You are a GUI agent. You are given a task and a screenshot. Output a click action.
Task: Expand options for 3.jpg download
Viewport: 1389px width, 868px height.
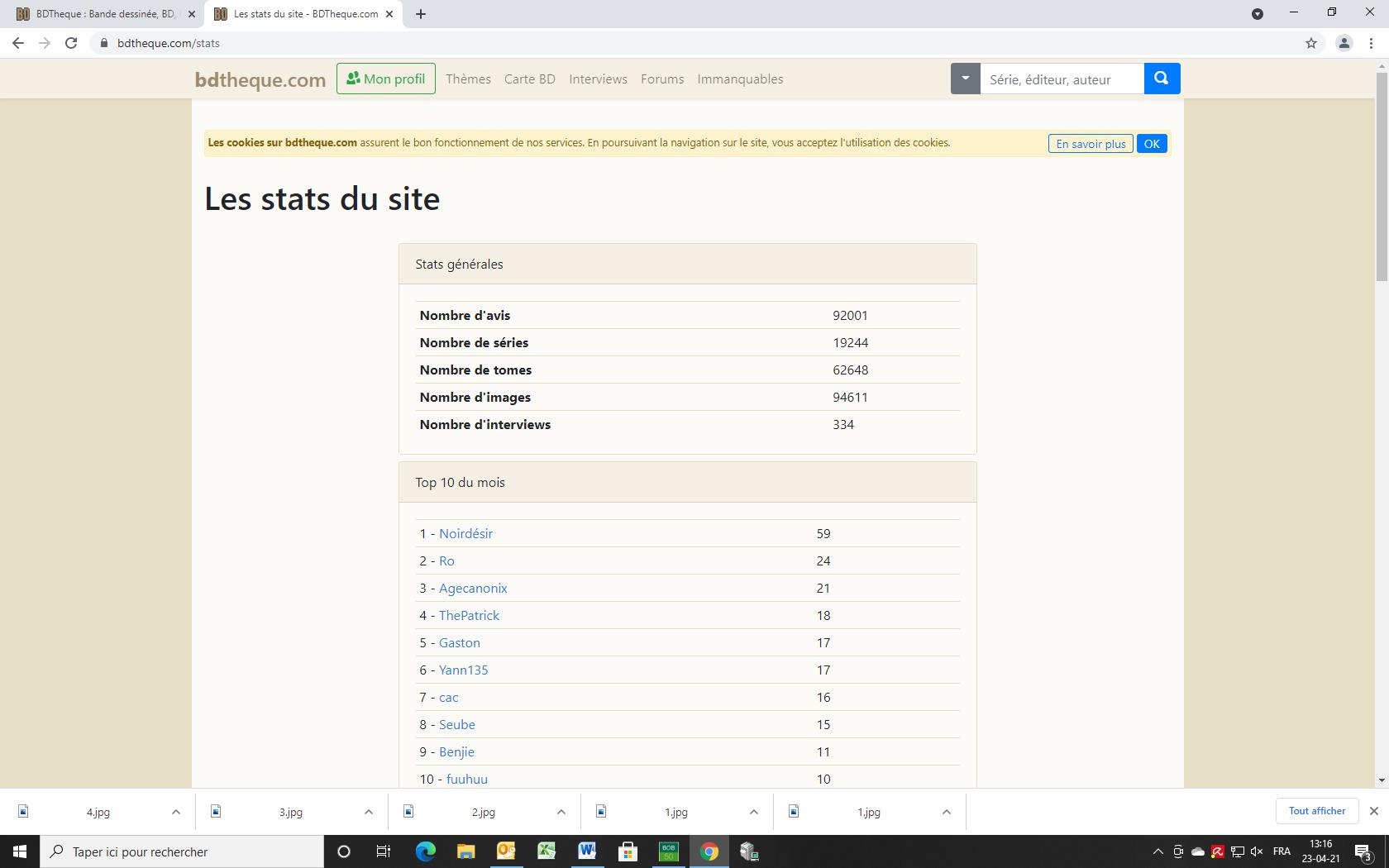pos(368,812)
